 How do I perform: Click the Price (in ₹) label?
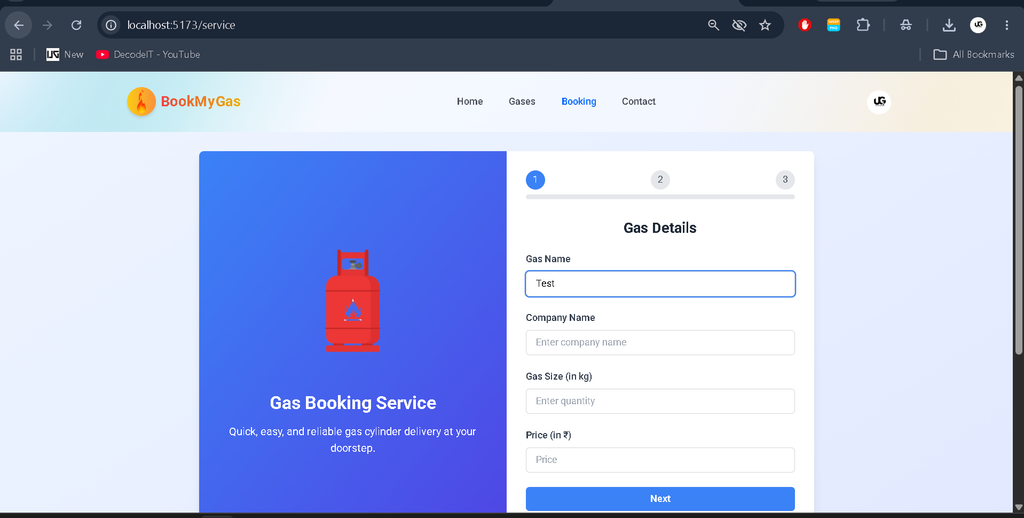pyautogui.click(x=549, y=435)
